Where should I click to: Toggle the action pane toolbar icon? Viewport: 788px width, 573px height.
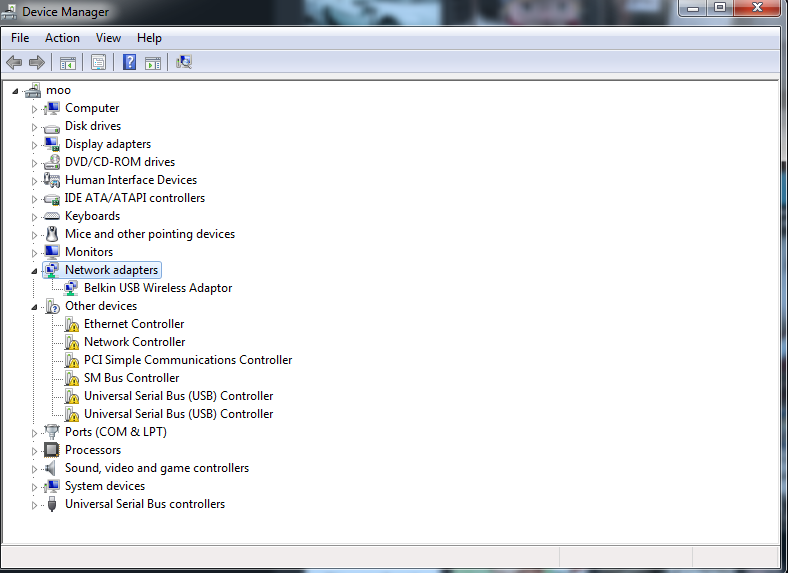[153, 63]
